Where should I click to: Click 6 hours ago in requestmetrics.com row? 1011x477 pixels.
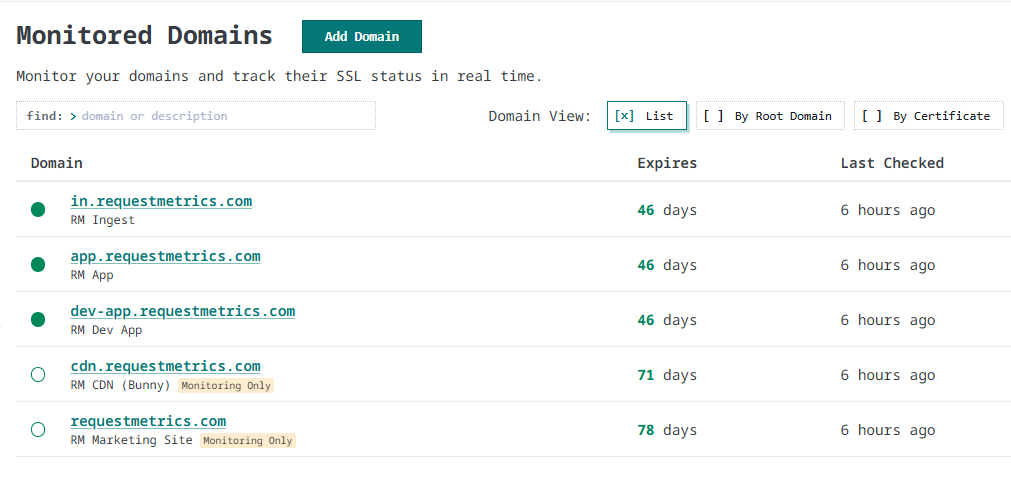pos(888,430)
